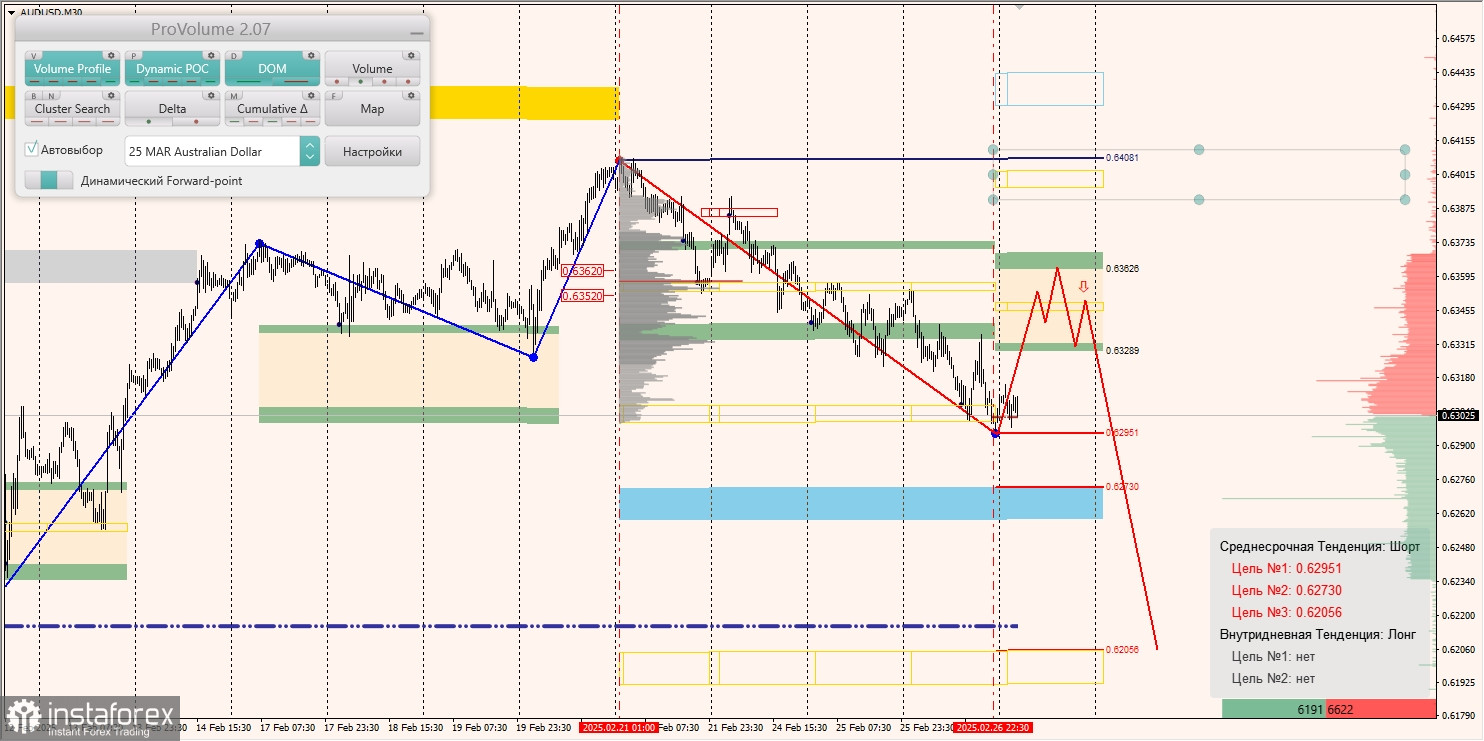
Task: Click the V hotkey tag on Volume Profile
Action: (35, 56)
